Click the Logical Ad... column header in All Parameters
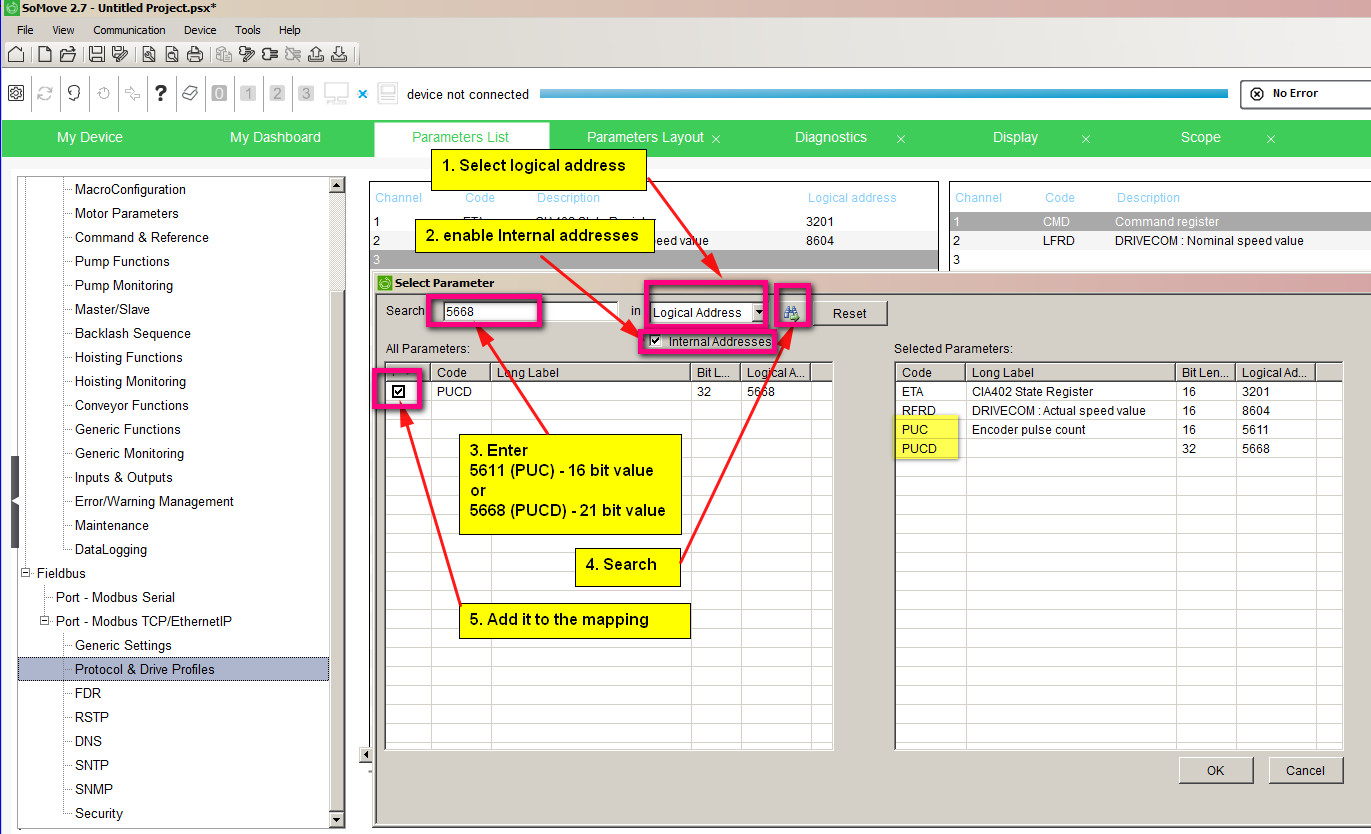 (774, 373)
